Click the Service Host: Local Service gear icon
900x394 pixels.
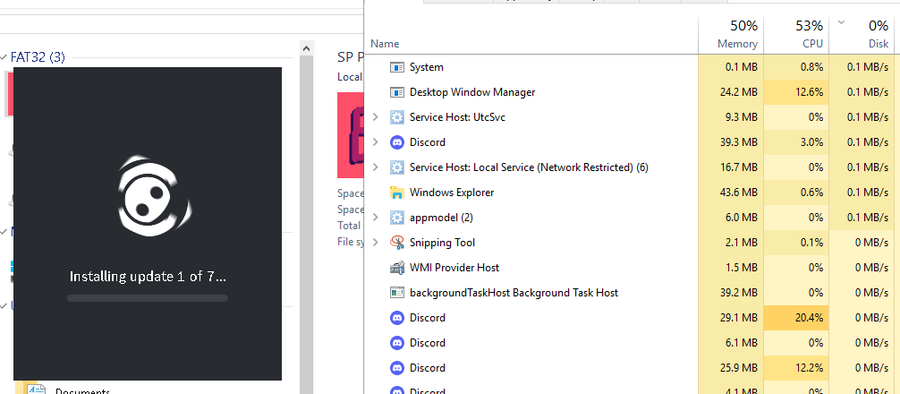[x=397, y=167]
